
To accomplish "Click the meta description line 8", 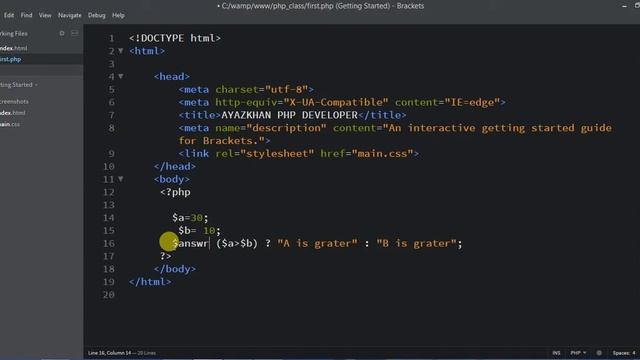I will click(x=395, y=128).
